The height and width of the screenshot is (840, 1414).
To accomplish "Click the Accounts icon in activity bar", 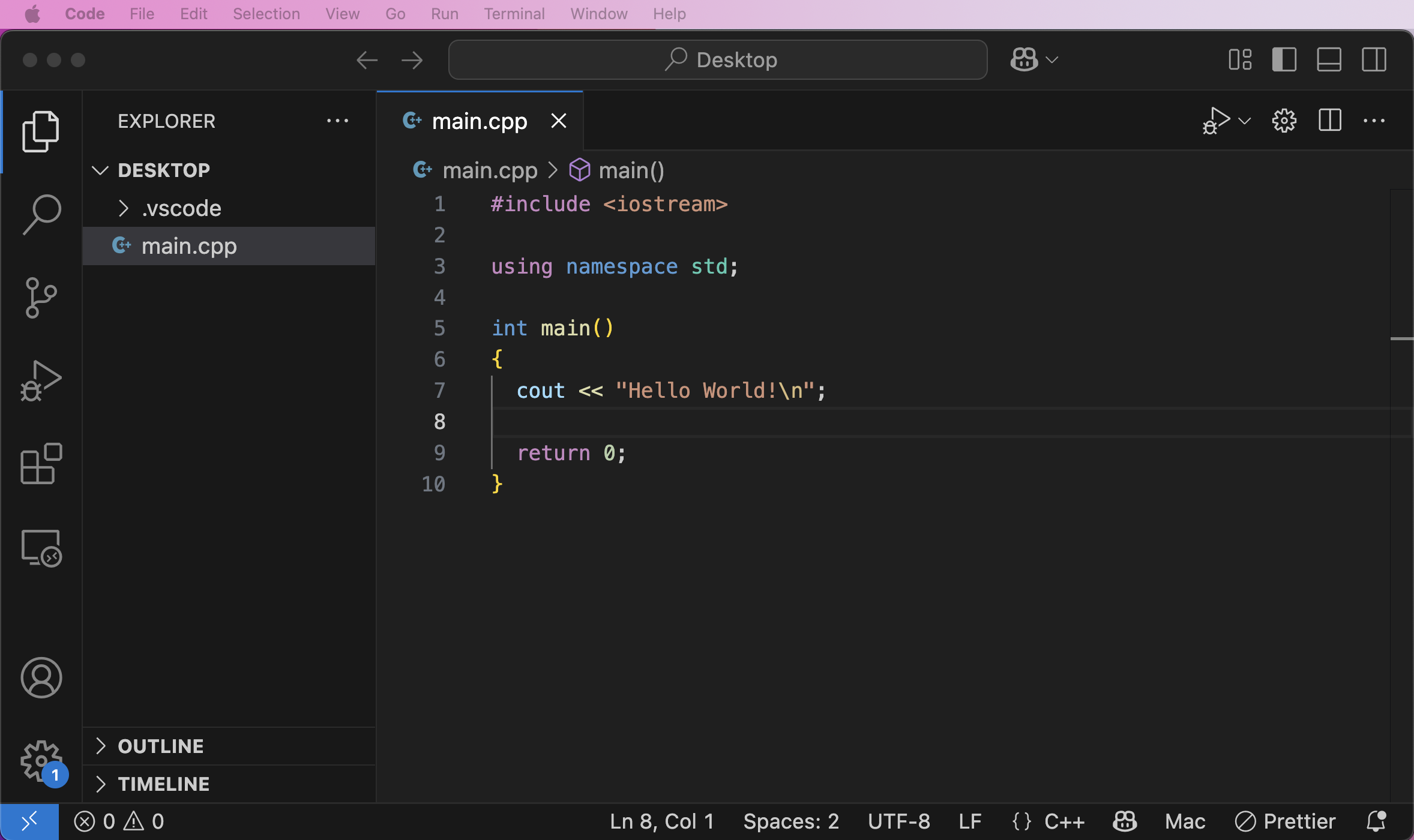I will click(41, 678).
